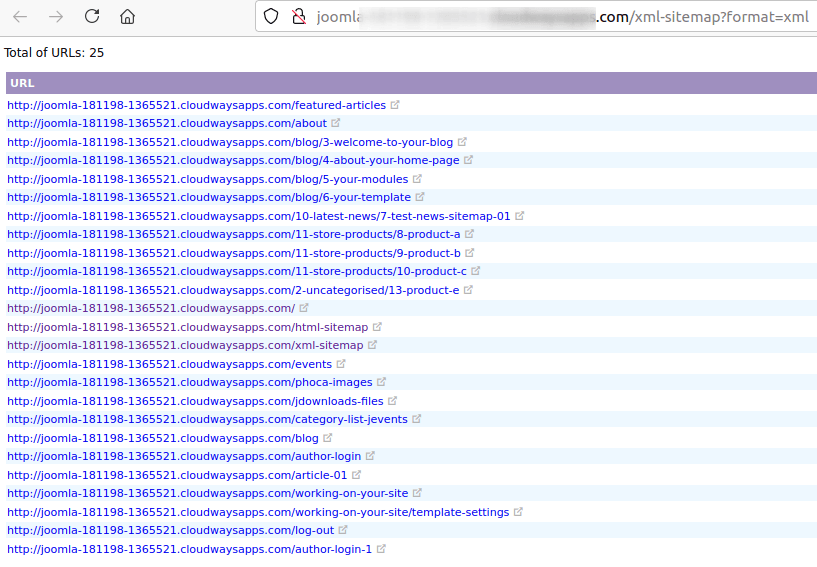Viewport: 817px width, 567px height.
Task: Go forward using the browser forward arrow
Action: (x=56, y=17)
